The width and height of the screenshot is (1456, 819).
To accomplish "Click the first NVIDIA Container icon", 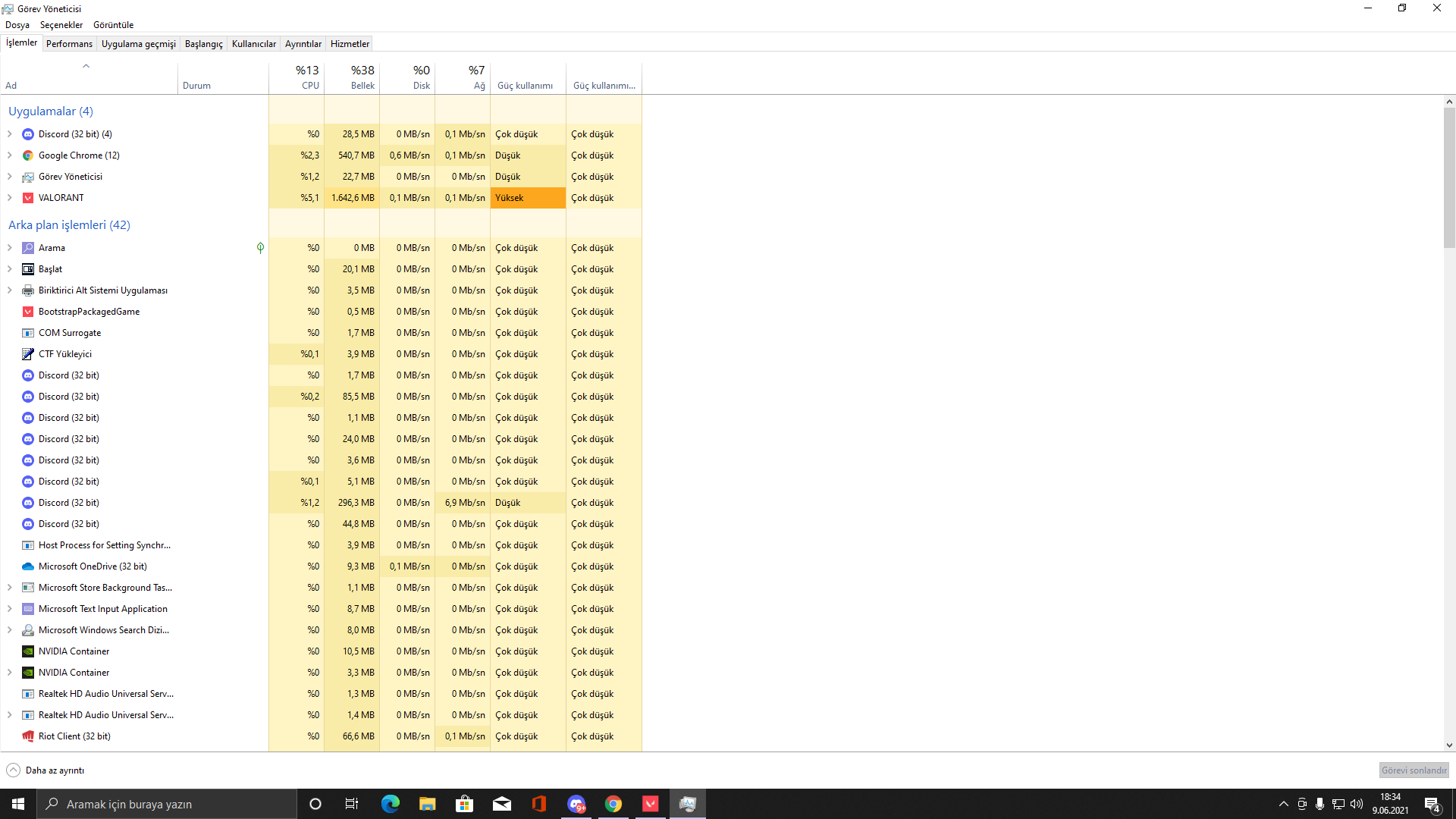I will click(x=28, y=651).
